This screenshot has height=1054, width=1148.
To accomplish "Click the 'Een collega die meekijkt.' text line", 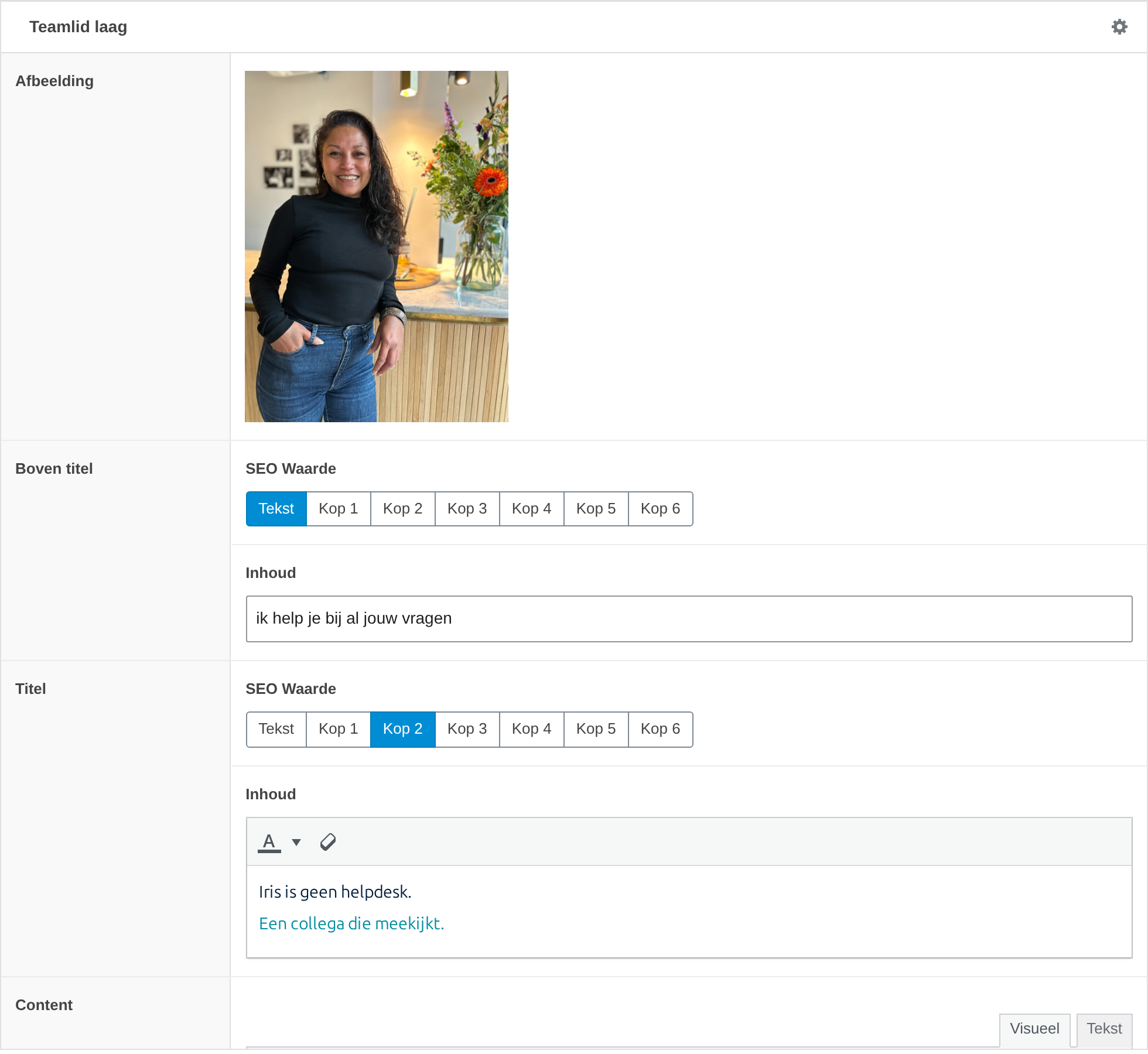I will point(351,924).
